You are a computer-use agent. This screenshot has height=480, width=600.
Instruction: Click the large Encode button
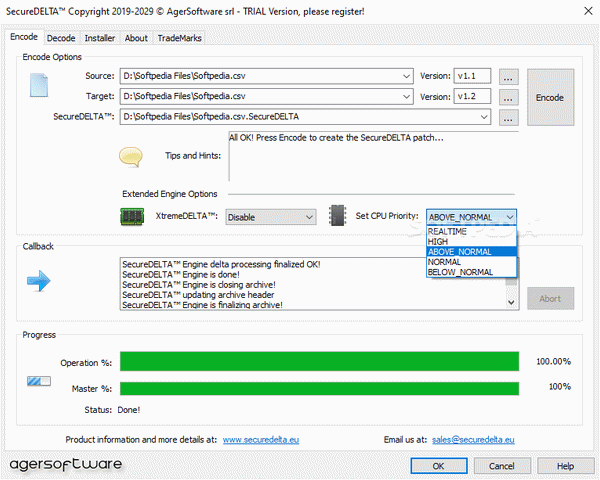pyautogui.click(x=550, y=97)
